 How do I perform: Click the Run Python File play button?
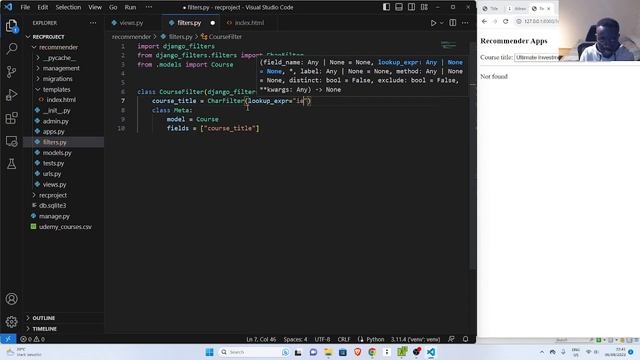pyautogui.click(x=433, y=23)
